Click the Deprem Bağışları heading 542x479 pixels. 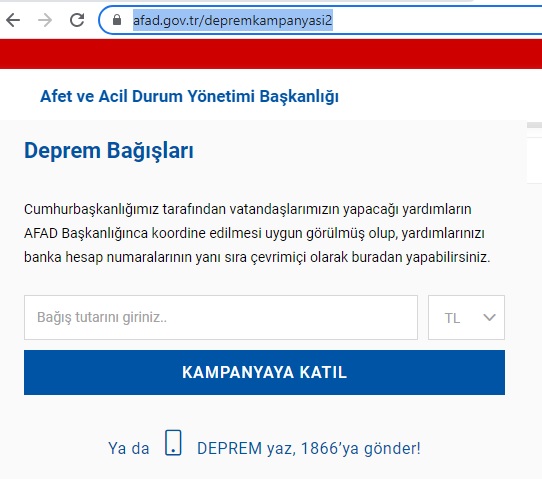[109, 151]
